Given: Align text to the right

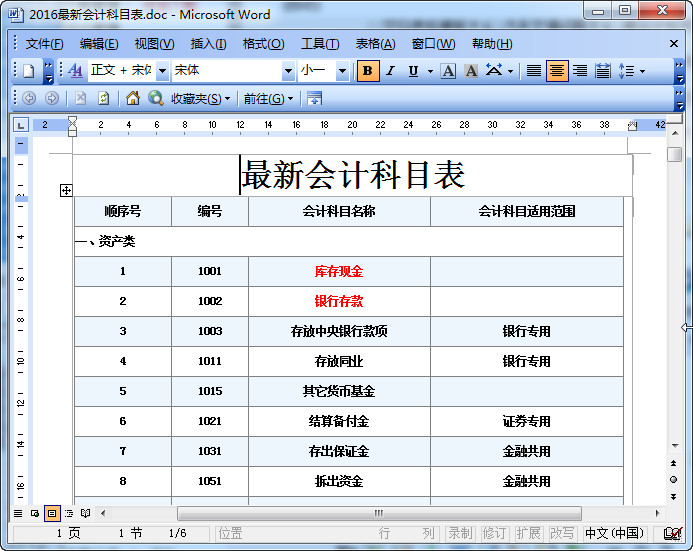Looking at the screenshot, I should coord(580,71).
